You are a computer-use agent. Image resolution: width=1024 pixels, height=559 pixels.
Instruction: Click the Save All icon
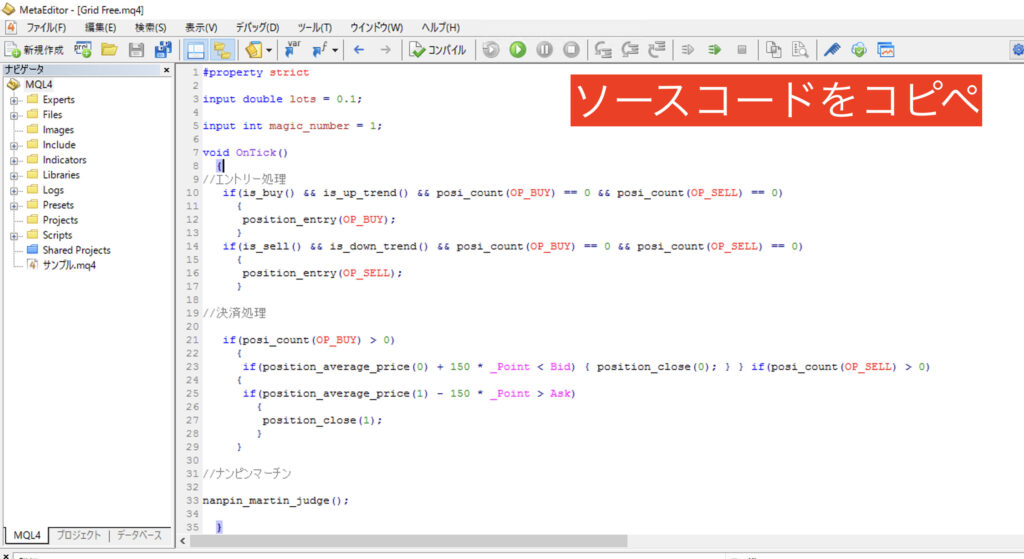(163, 50)
